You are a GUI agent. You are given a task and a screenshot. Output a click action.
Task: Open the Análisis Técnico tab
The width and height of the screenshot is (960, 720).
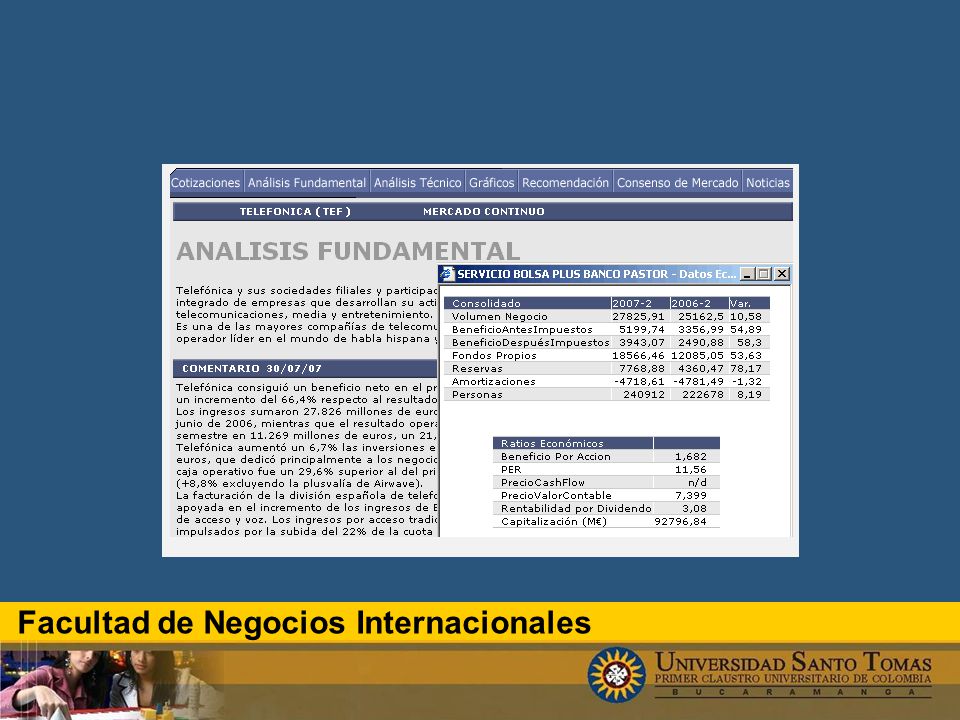click(418, 182)
